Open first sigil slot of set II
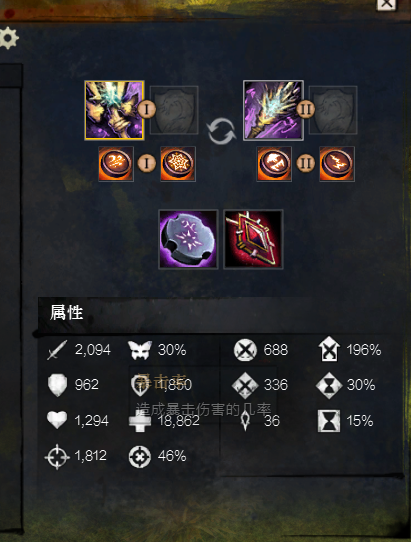 point(274,164)
